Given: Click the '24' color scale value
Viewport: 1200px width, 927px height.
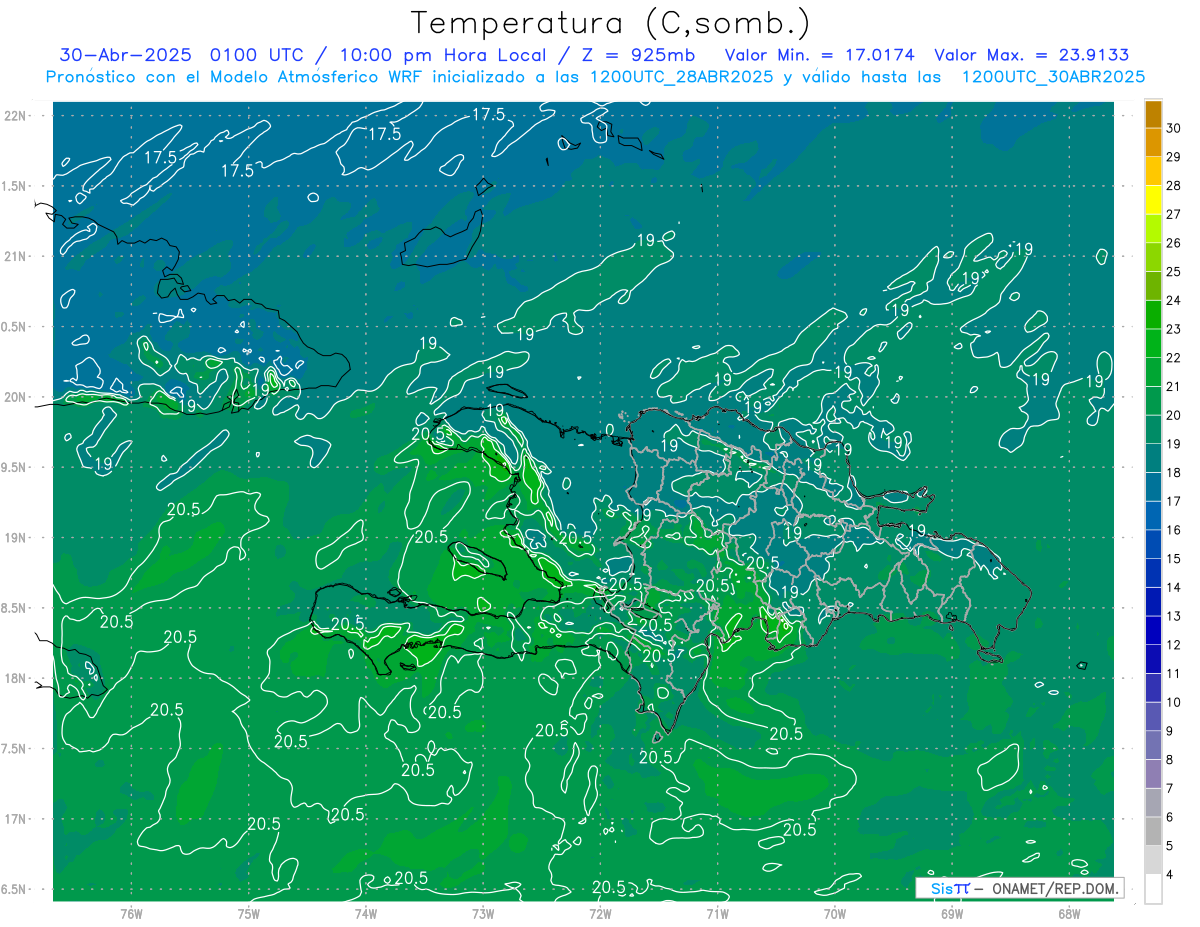Looking at the screenshot, I should [1175, 300].
